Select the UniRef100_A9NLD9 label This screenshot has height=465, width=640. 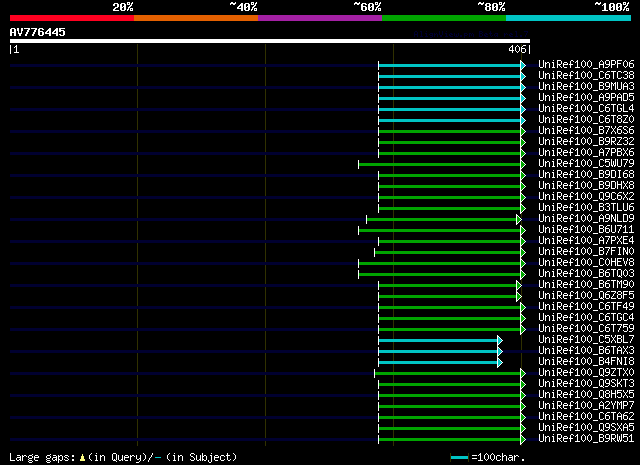tap(586, 218)
